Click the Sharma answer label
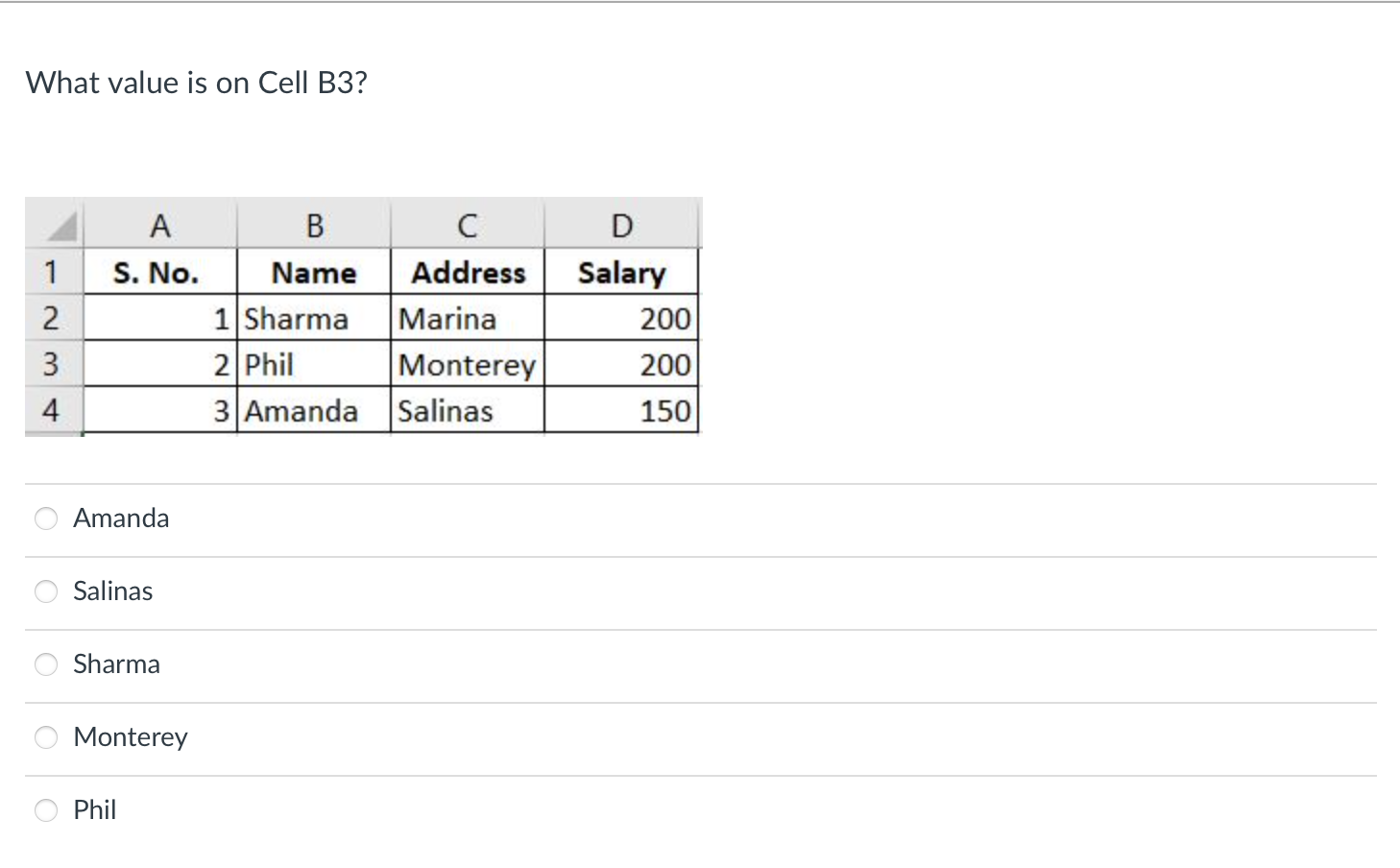Image resolution: width=1400 pixels, height=868 pixels. coord(117,663)
